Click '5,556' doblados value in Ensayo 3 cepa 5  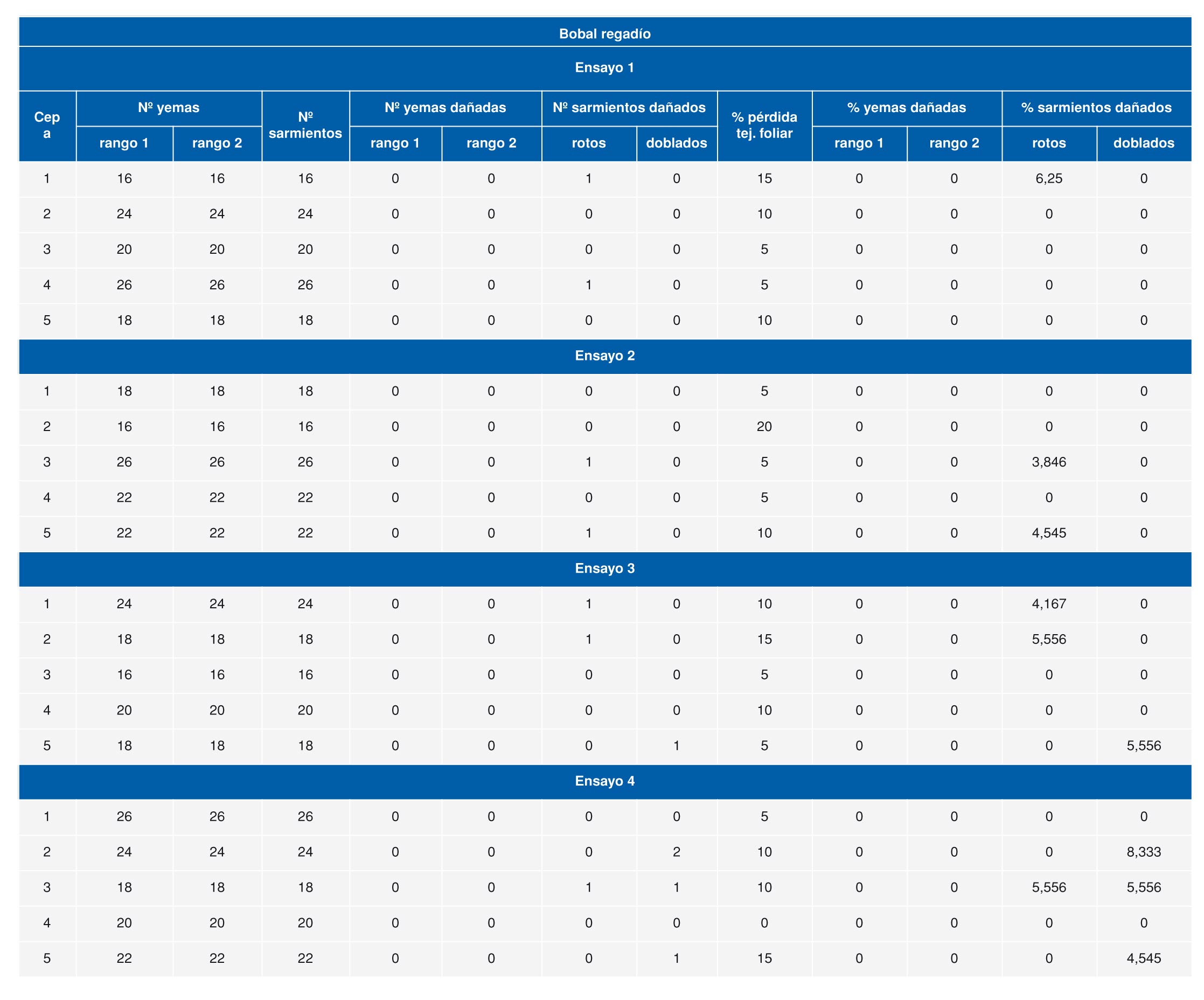pyautogui.click(x=1144, y=746)
